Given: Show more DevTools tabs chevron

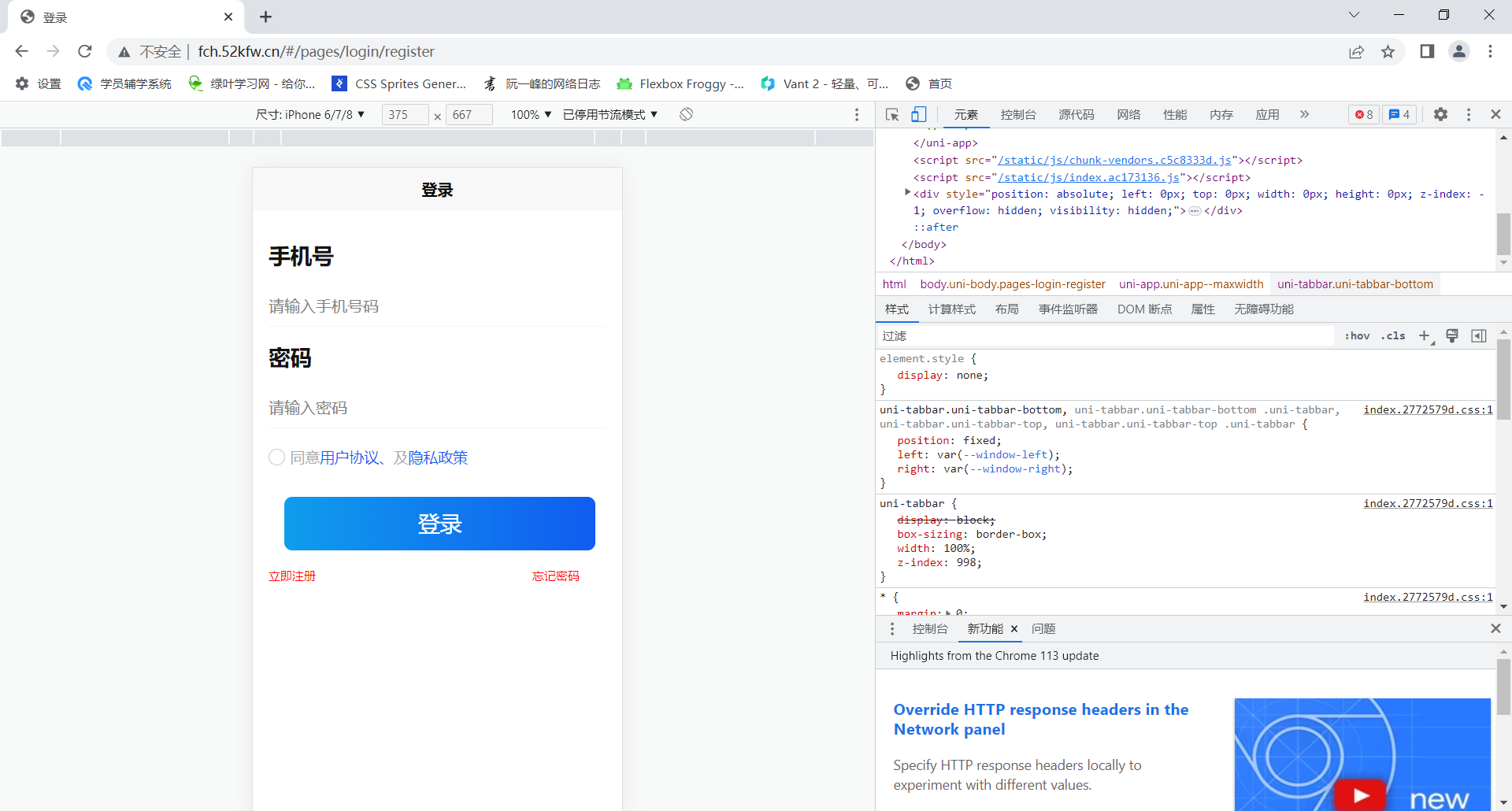Looking at the screenshot, I should click(1304, 114).
